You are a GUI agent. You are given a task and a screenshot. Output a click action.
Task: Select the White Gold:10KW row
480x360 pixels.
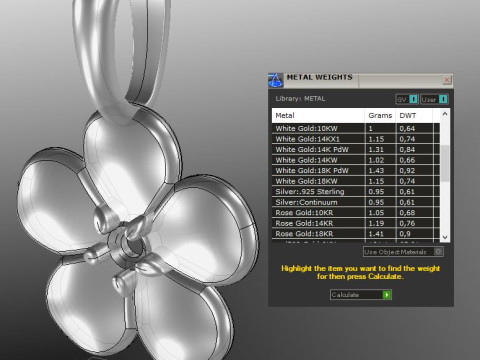tap(356, 128)
